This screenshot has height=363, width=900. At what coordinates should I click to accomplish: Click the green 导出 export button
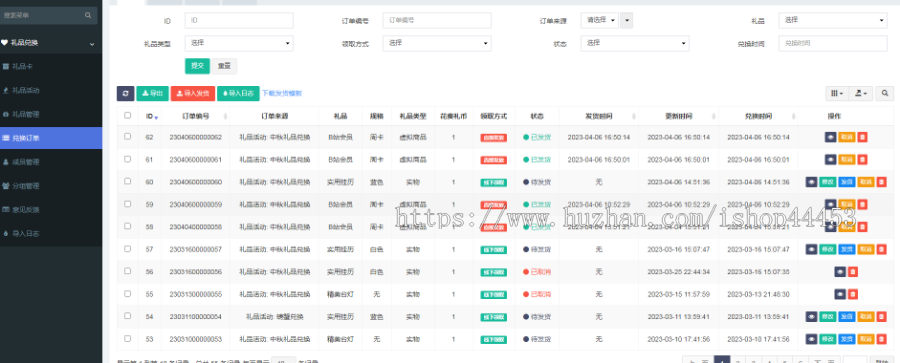coord(152,94)
